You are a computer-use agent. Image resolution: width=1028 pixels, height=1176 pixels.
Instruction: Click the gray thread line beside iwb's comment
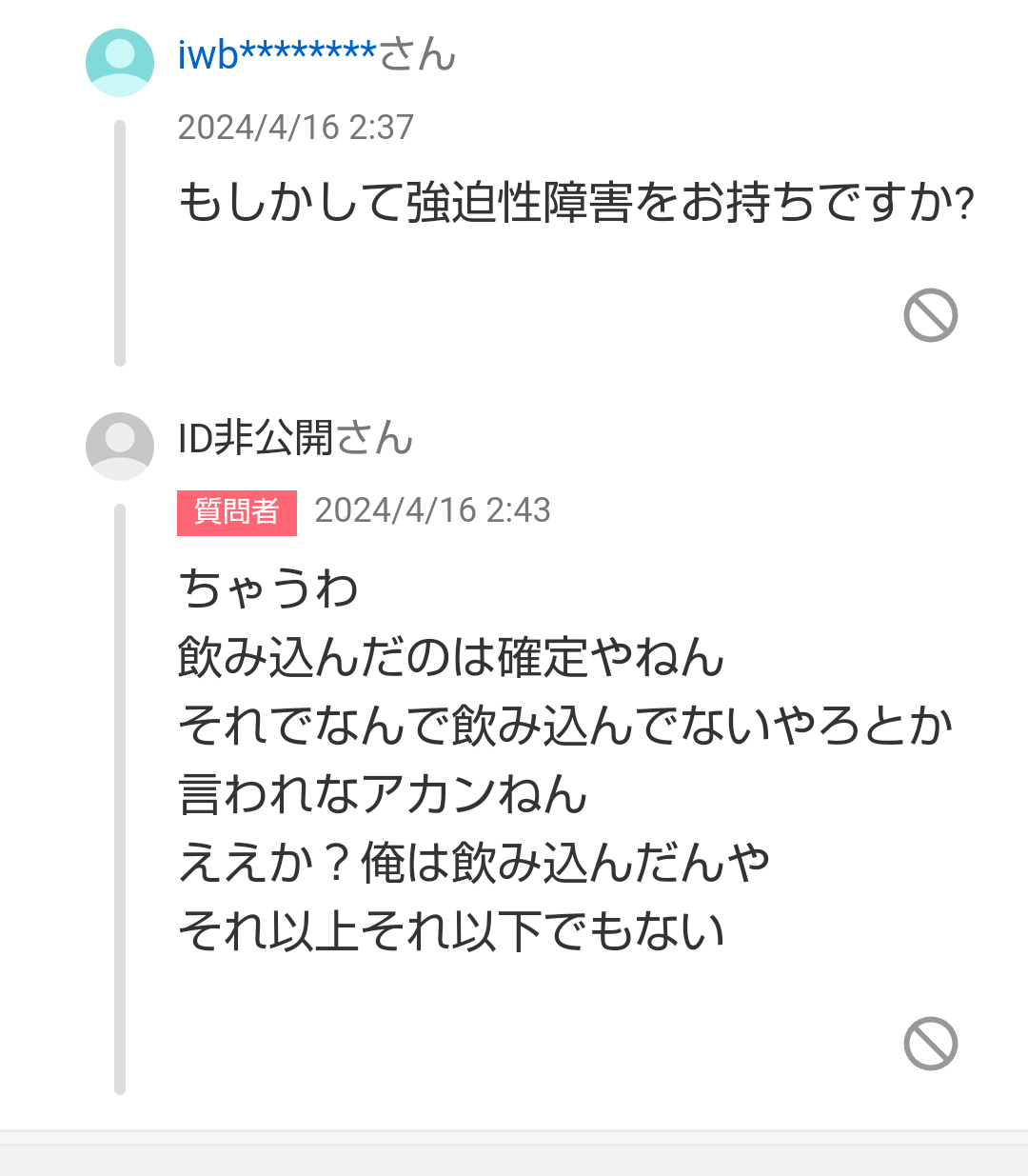(120, 243)
